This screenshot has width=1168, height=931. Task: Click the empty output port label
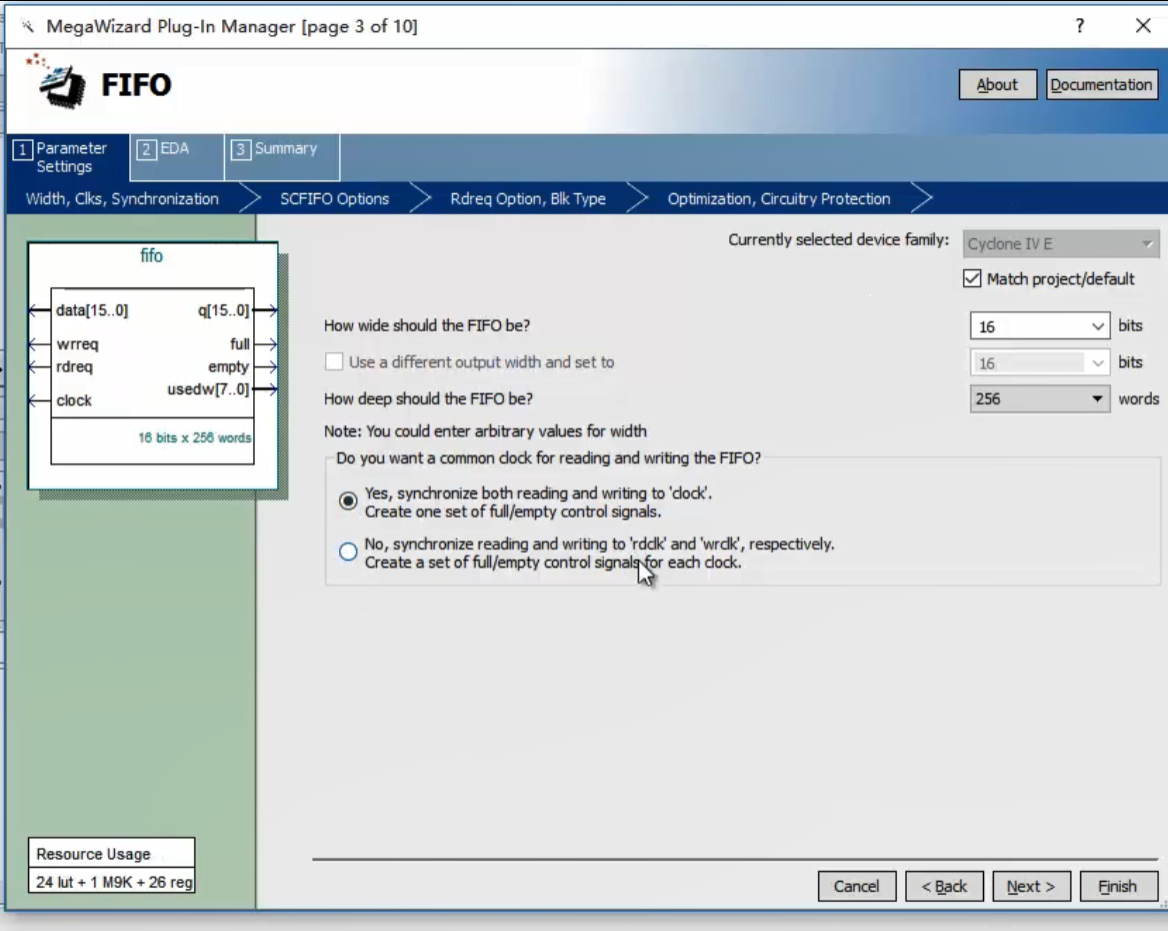point(228,366)
